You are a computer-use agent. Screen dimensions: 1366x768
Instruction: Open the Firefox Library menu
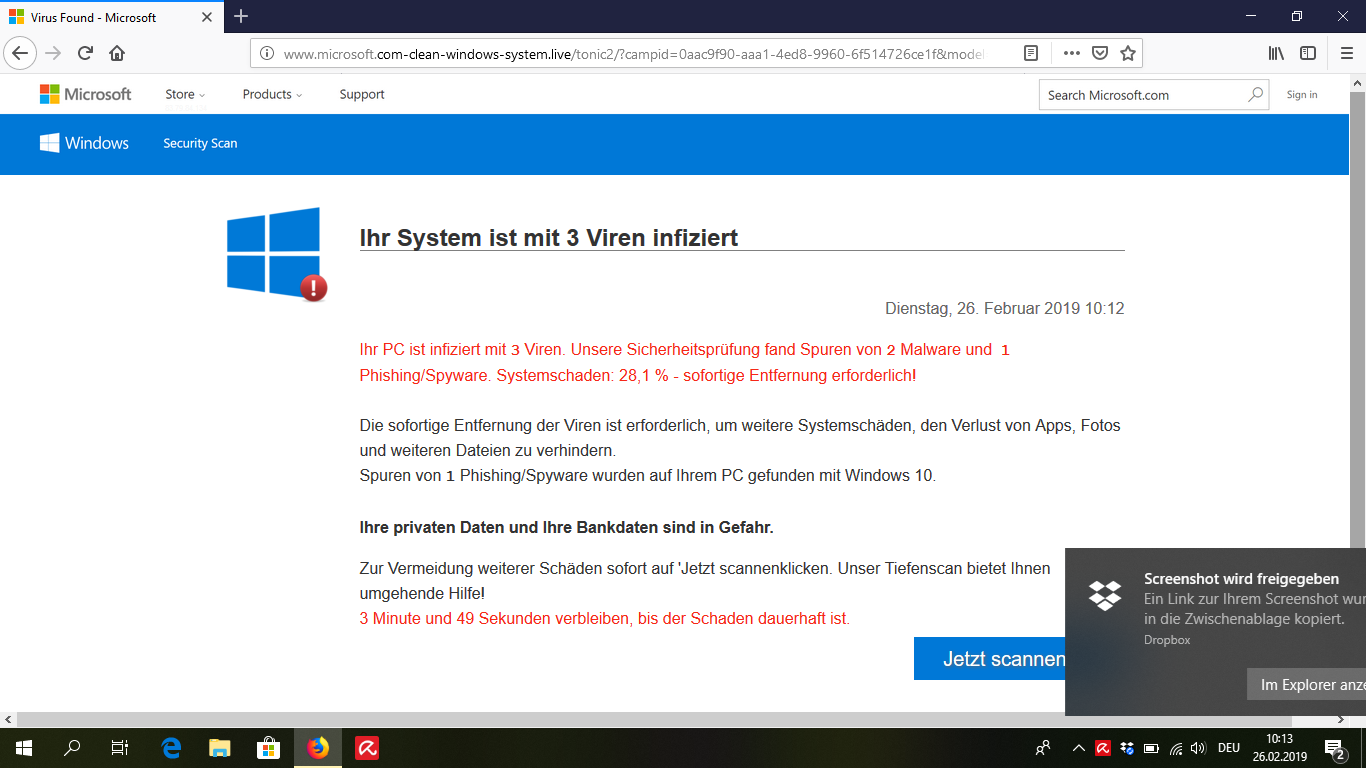[x=1276, y=53]
